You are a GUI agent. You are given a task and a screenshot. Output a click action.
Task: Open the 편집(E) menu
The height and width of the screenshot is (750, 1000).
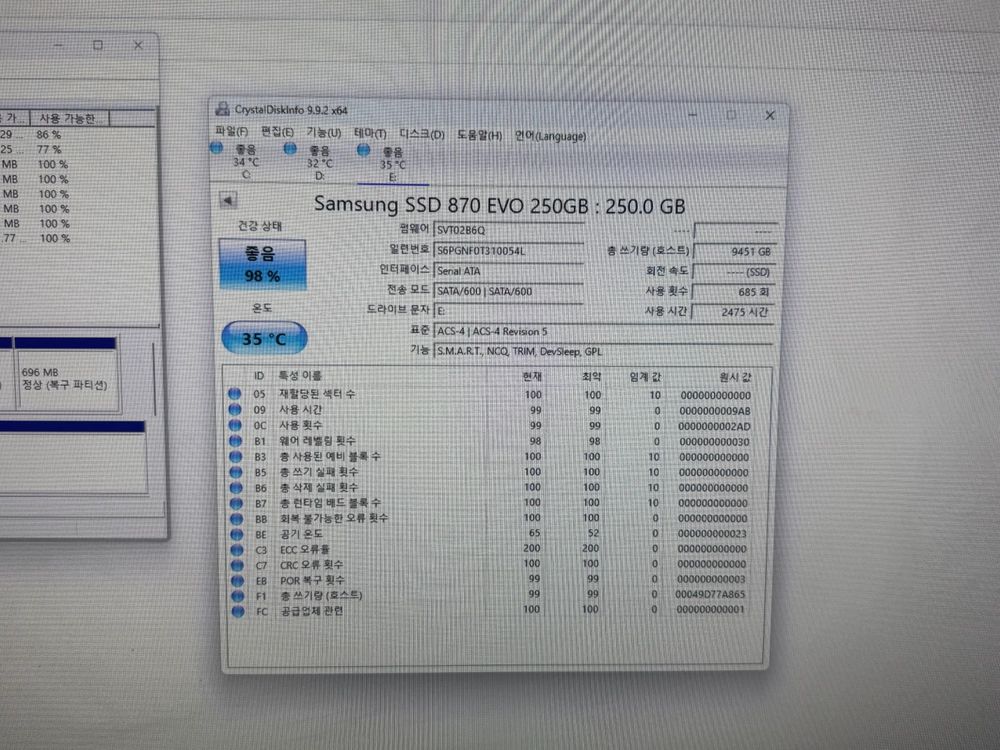277,132
